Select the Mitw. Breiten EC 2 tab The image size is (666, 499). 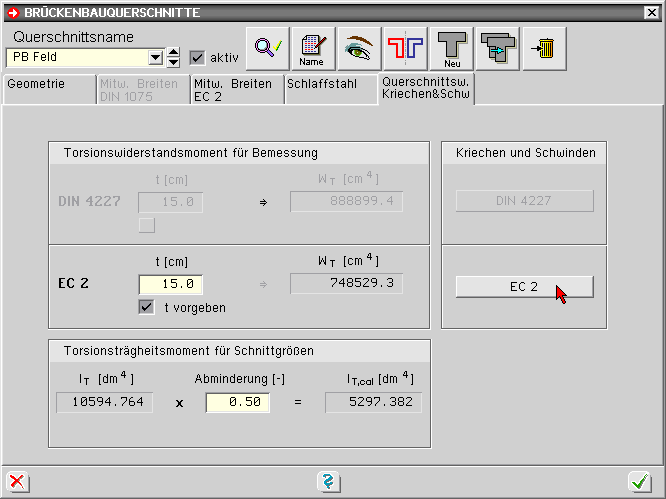click(x=236, y=89)
